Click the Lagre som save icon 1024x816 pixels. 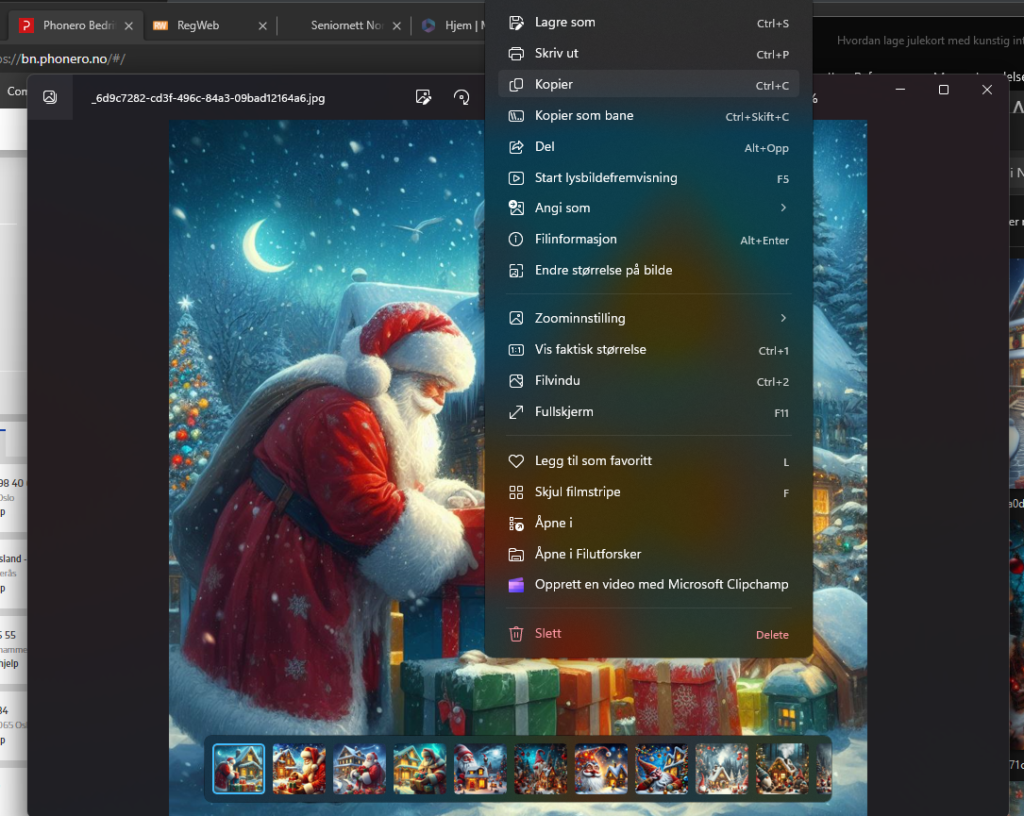[x=516, y=23]
